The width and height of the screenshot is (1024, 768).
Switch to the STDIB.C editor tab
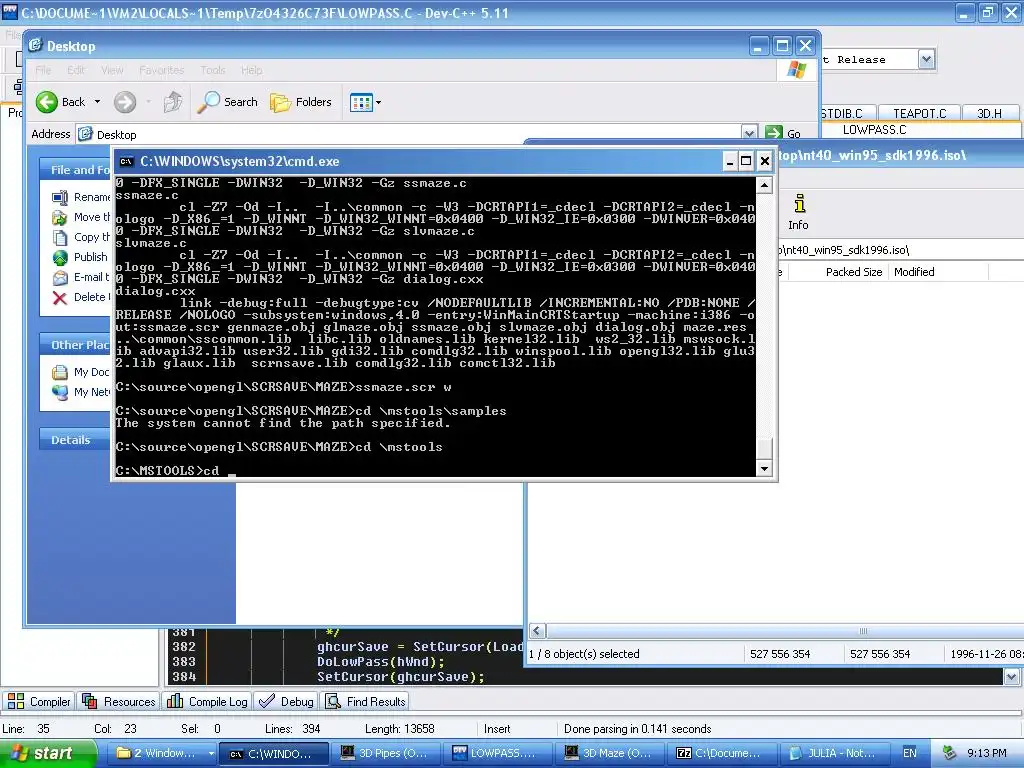pyautogui.click(x=847, y=114)
